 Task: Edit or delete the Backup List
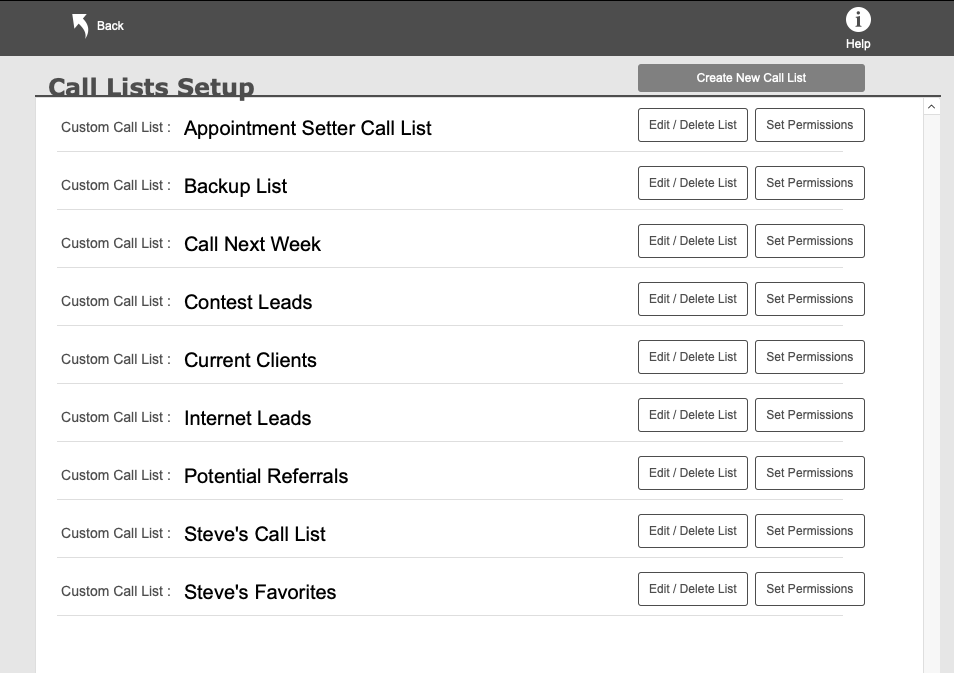click(x=692, y=183)
